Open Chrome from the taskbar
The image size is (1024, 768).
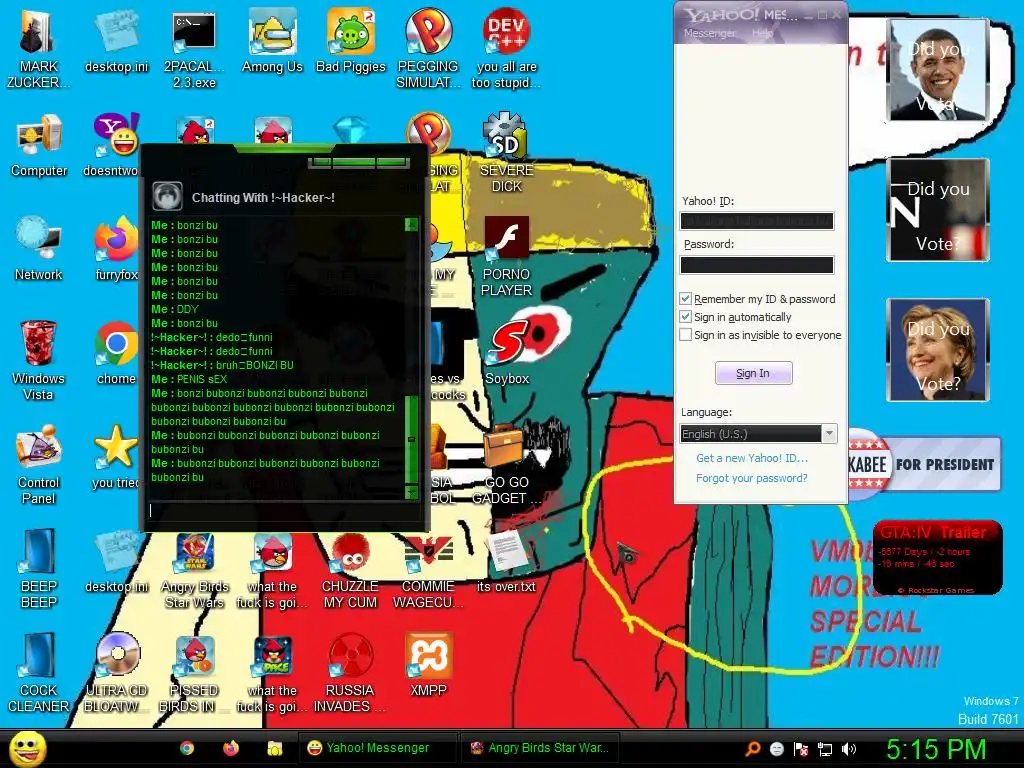pyautogui.click(x=187, y=748)
